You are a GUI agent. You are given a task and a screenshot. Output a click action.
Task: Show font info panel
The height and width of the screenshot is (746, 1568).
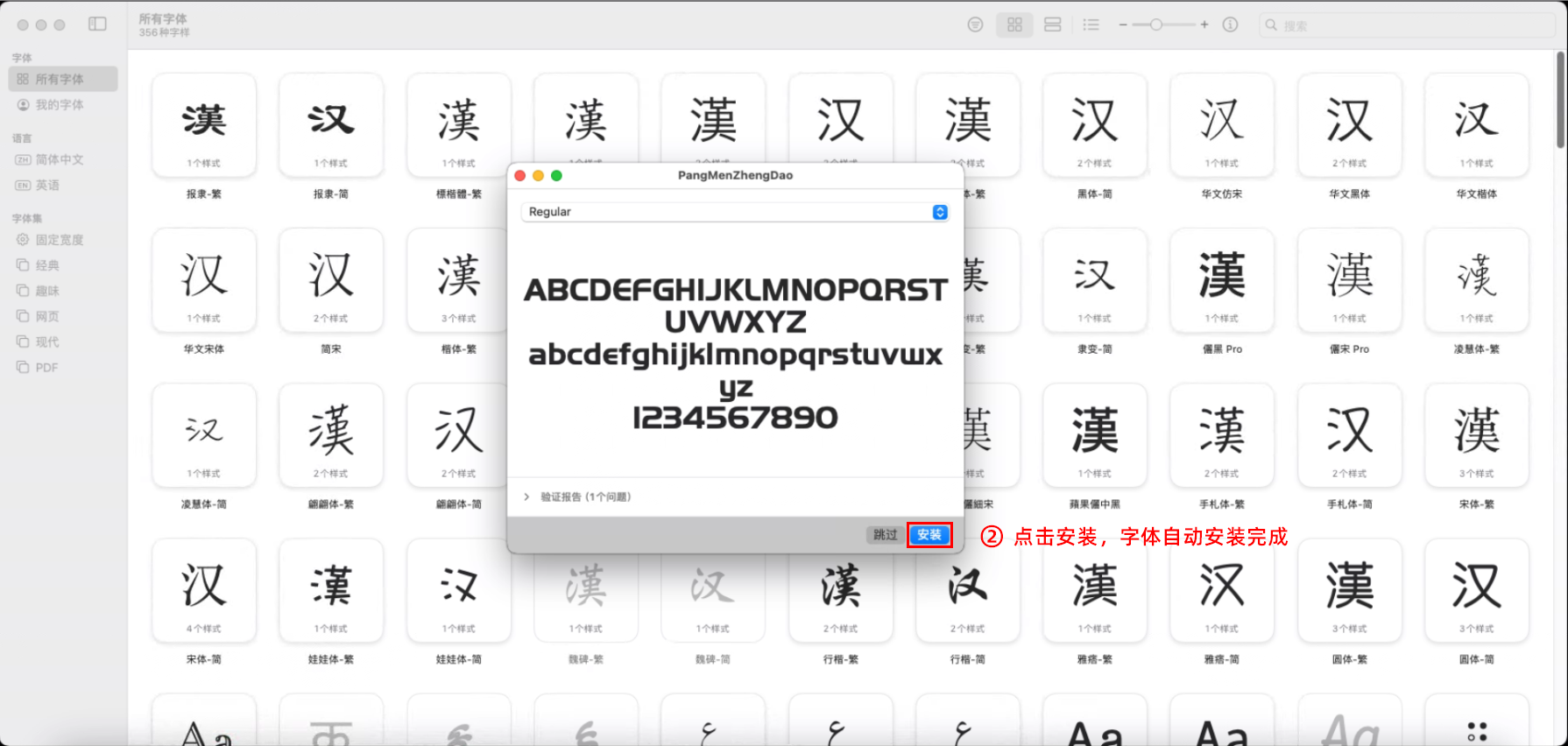[1230, 25]
